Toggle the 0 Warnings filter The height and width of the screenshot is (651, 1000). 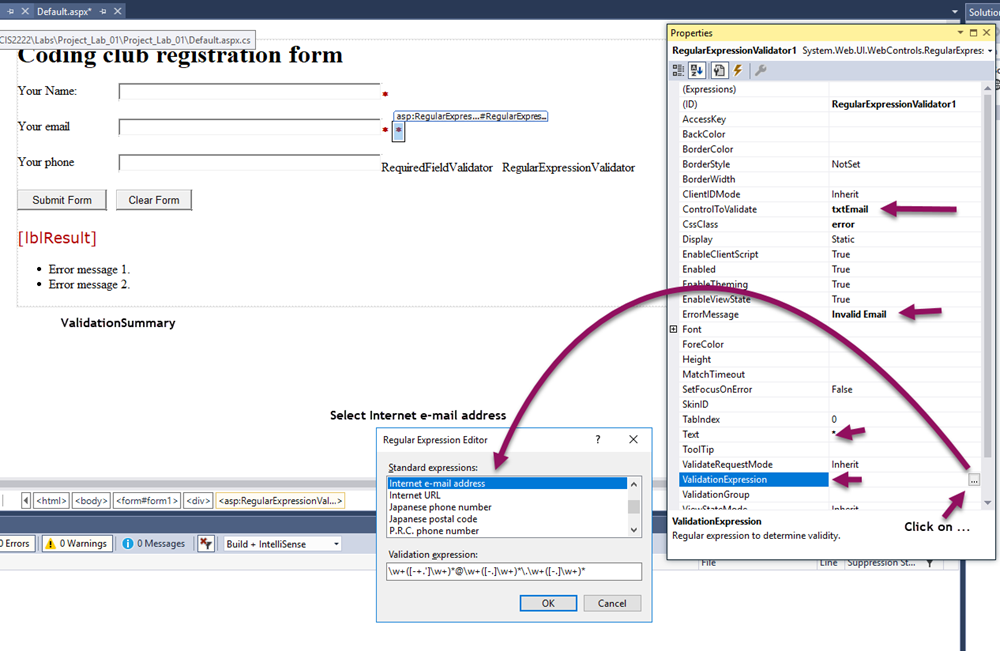[77, 544]
